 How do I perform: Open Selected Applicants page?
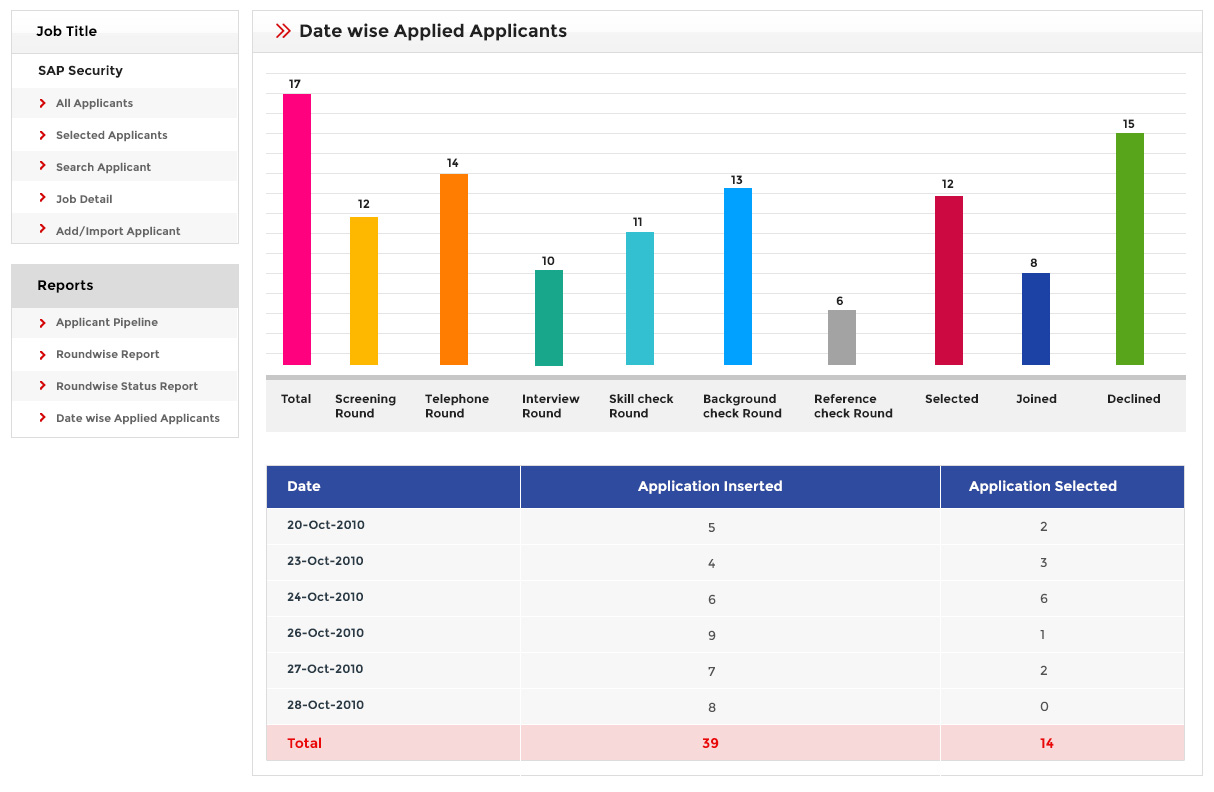(x=111, y=135)
